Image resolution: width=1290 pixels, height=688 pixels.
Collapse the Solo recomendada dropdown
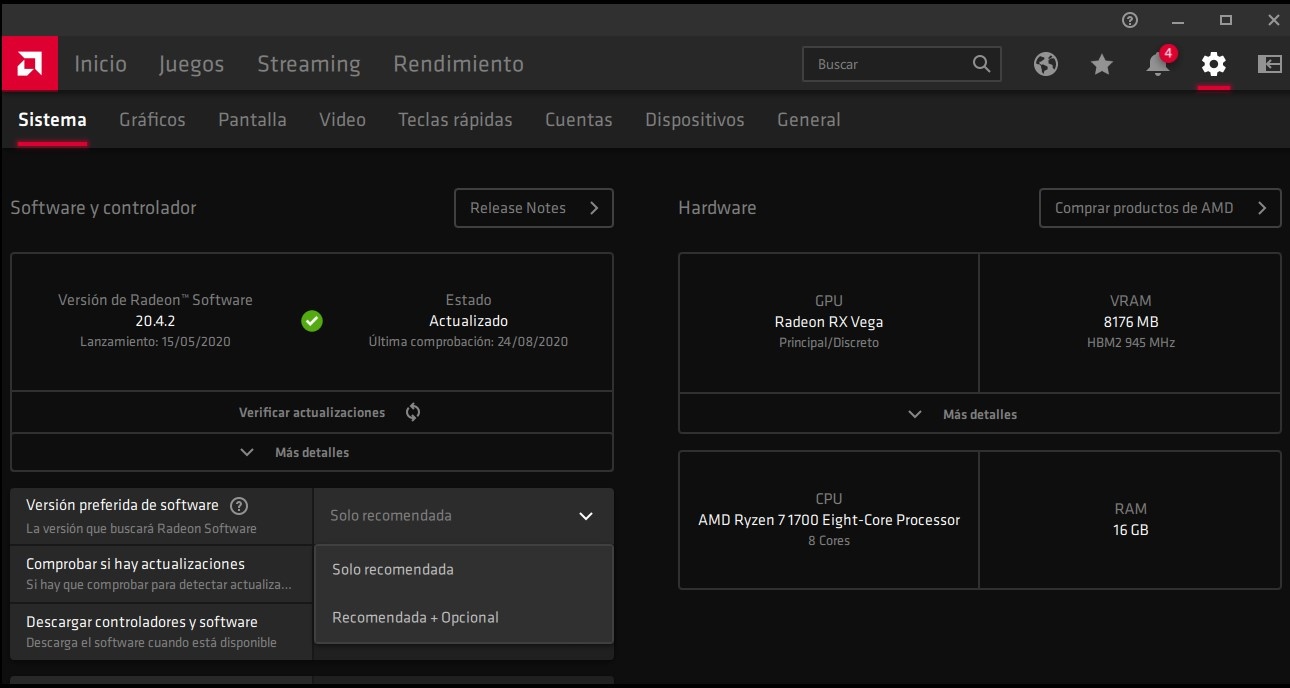tap(463, 516)
